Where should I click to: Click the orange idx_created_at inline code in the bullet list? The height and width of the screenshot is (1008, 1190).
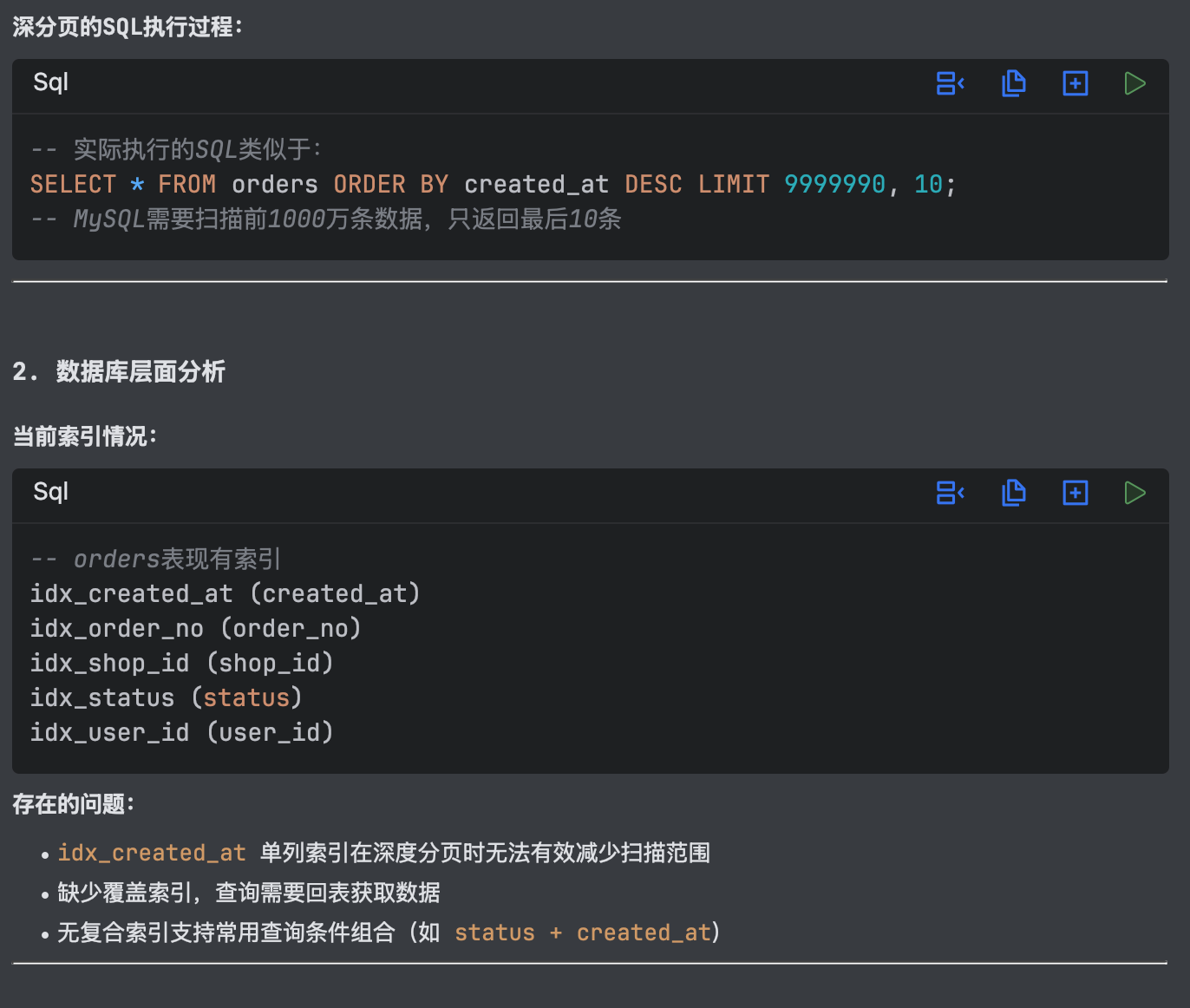(152, 853)
